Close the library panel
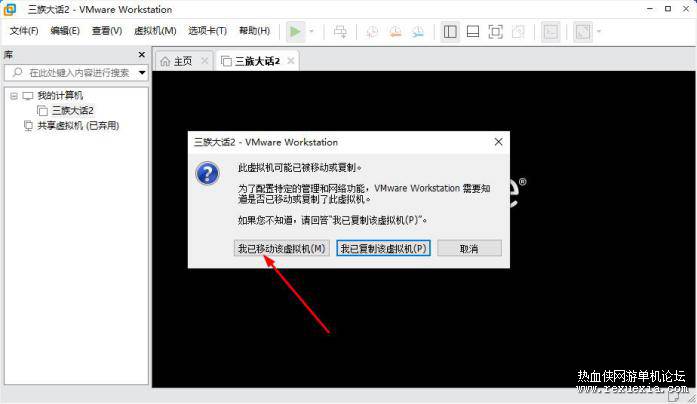 pos(142,55)
